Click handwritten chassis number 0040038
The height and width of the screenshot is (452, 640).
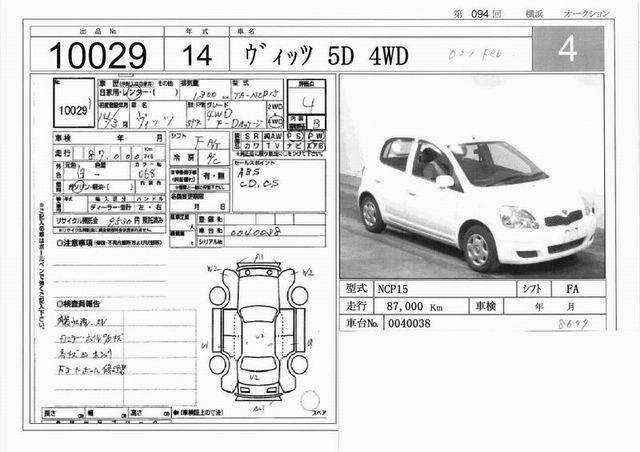pyautogui.click(x=256, y=233)
